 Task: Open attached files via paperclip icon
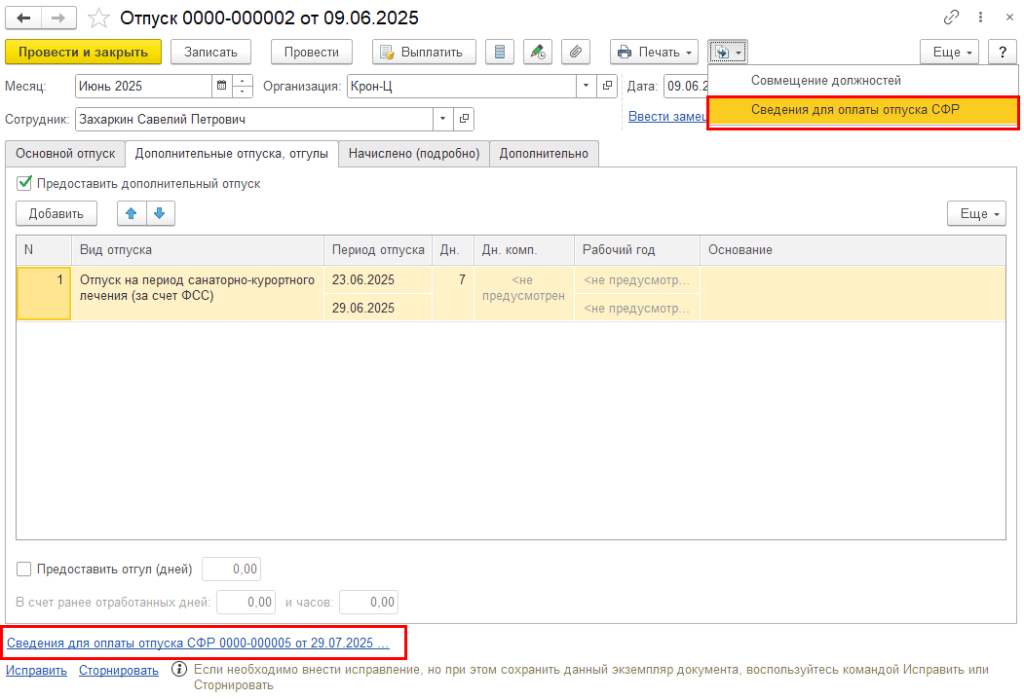[x=575, y=52]
